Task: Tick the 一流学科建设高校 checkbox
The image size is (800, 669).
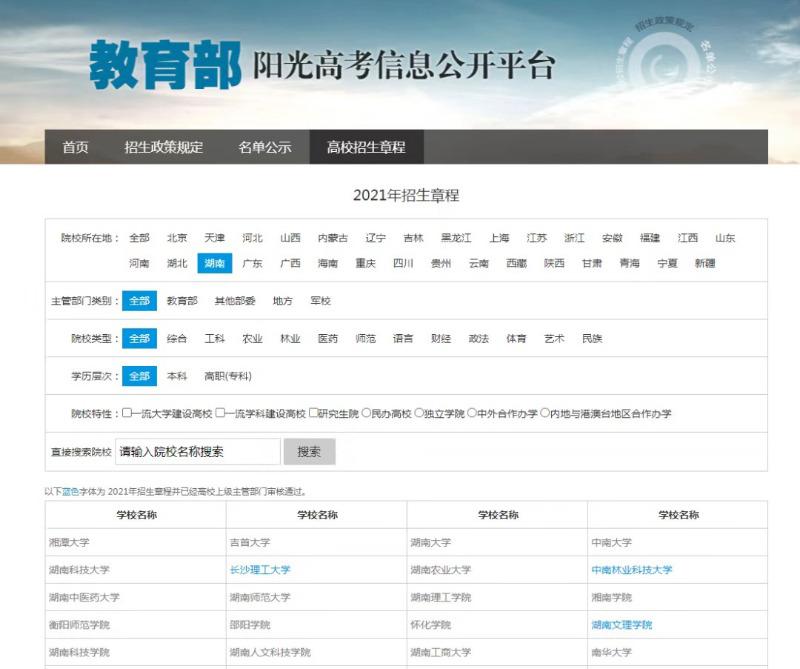Action: [220, 413]
